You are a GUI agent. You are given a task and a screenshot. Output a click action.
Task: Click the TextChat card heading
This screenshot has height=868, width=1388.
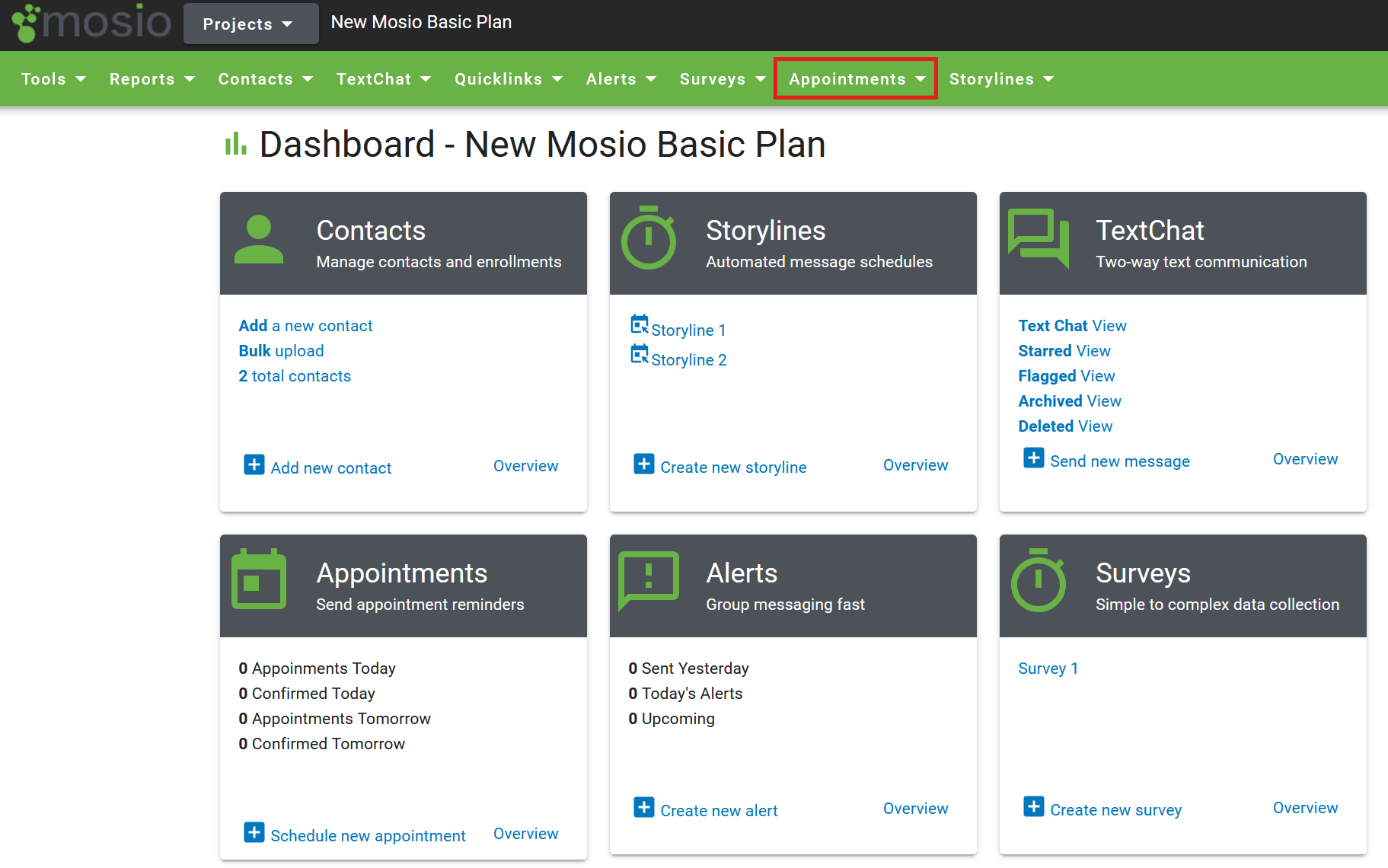tap(1150, 231)
